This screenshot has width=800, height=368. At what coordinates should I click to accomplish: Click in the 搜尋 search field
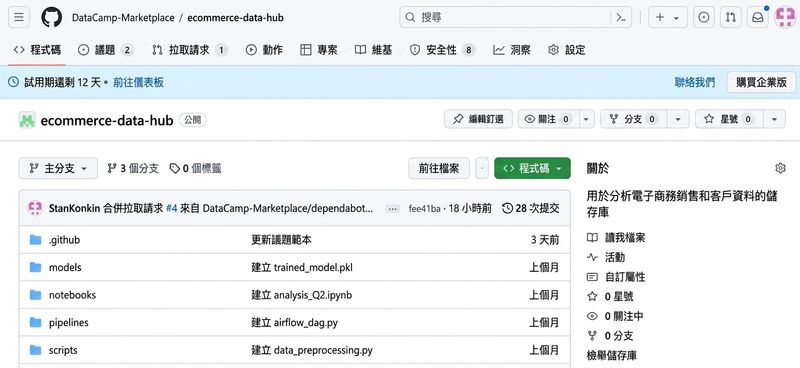[x=505, y=17]
